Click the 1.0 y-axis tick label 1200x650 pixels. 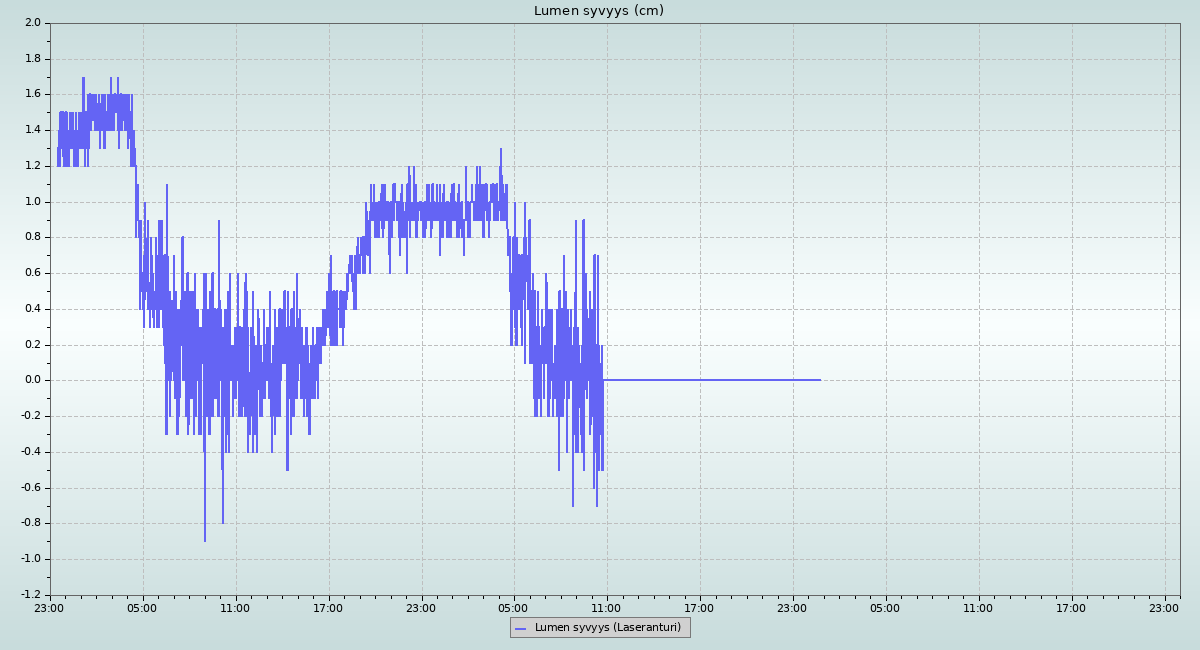[x=32, y=201]
